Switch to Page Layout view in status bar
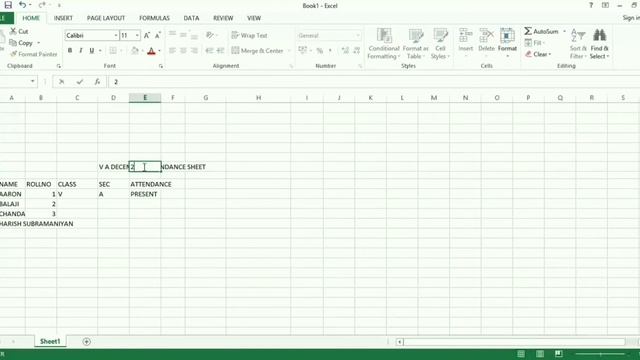The height and width of the screenshot is (360, 640). coord(540,354)
